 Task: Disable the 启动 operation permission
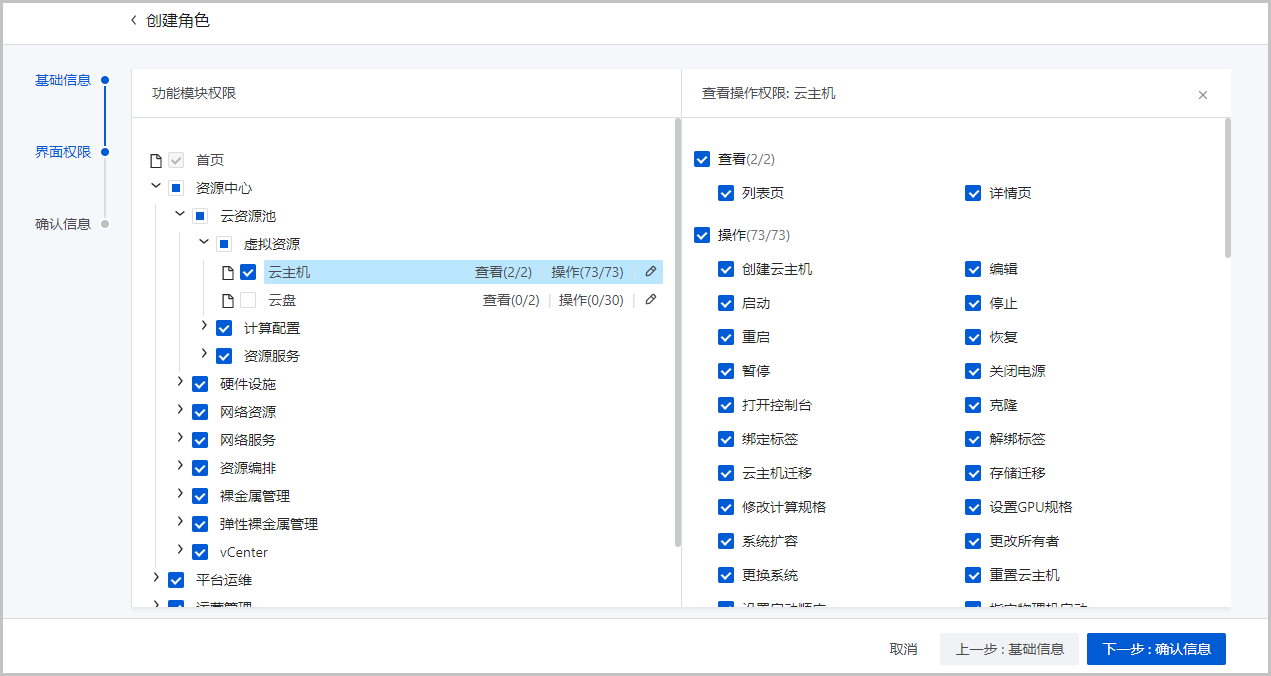click(726, 303)
